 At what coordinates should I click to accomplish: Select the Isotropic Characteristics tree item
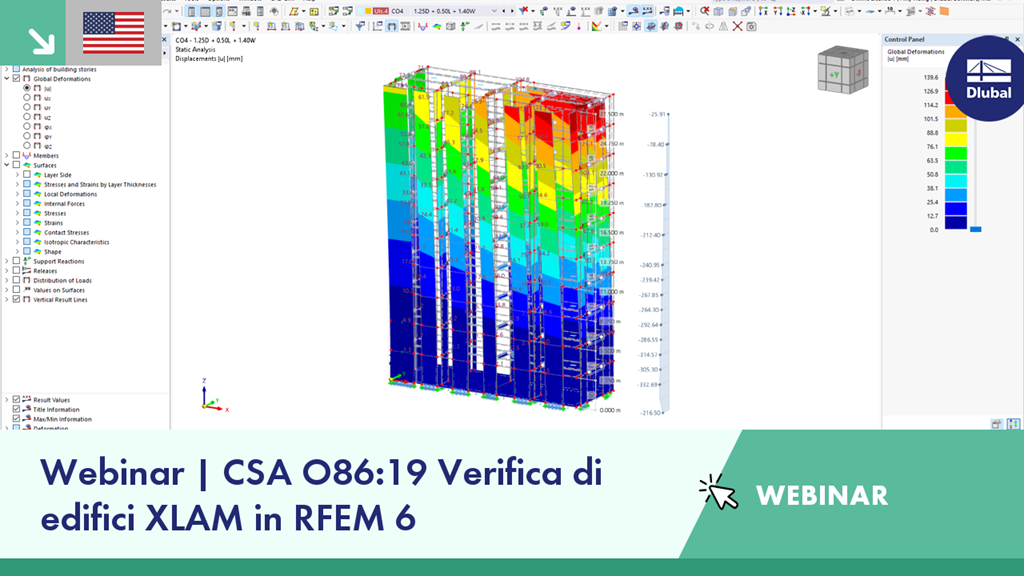(x=76, y=242)
